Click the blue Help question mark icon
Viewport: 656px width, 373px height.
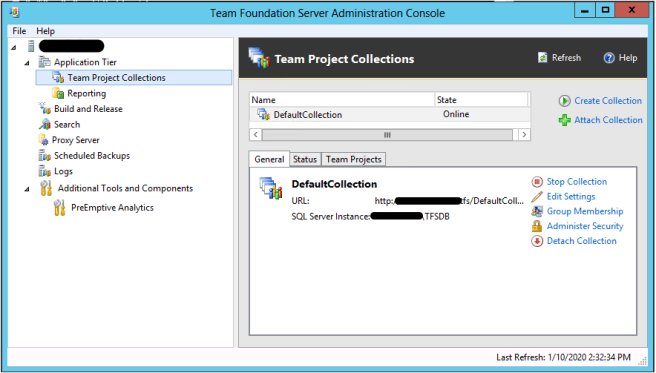coord(609,58)
